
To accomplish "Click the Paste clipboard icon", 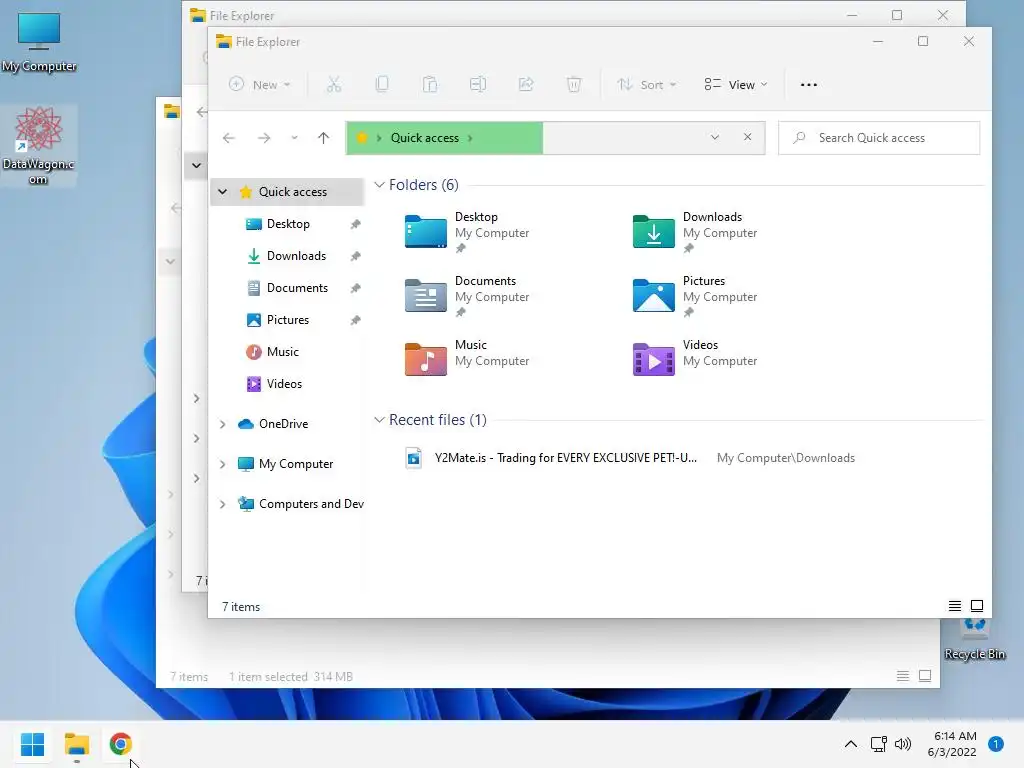I will coord(430,84).
